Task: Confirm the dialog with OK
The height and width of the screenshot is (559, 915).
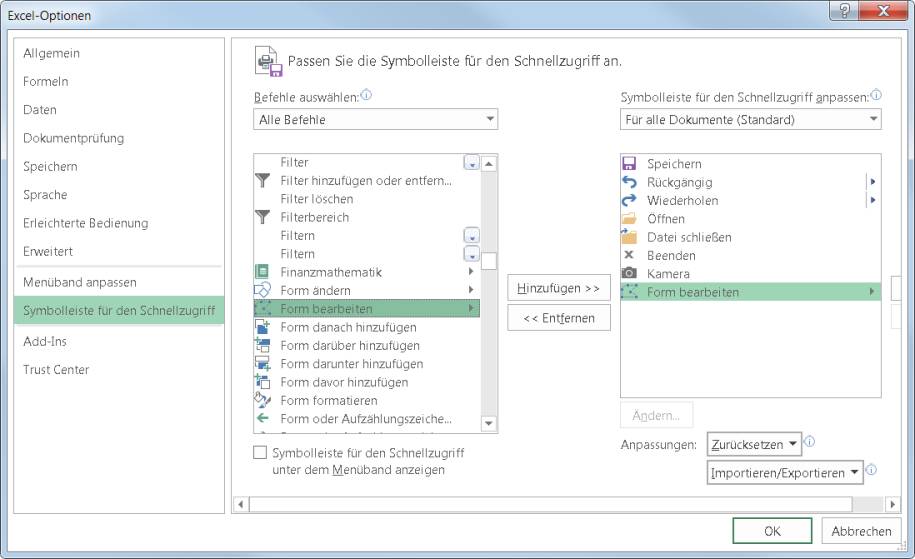Action: [x=772, y=531]
